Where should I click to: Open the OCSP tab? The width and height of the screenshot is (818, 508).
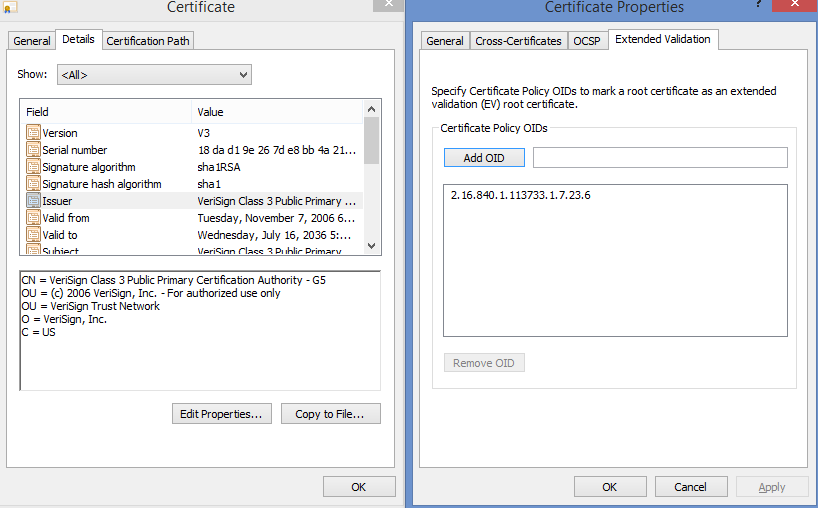[587, 41]
